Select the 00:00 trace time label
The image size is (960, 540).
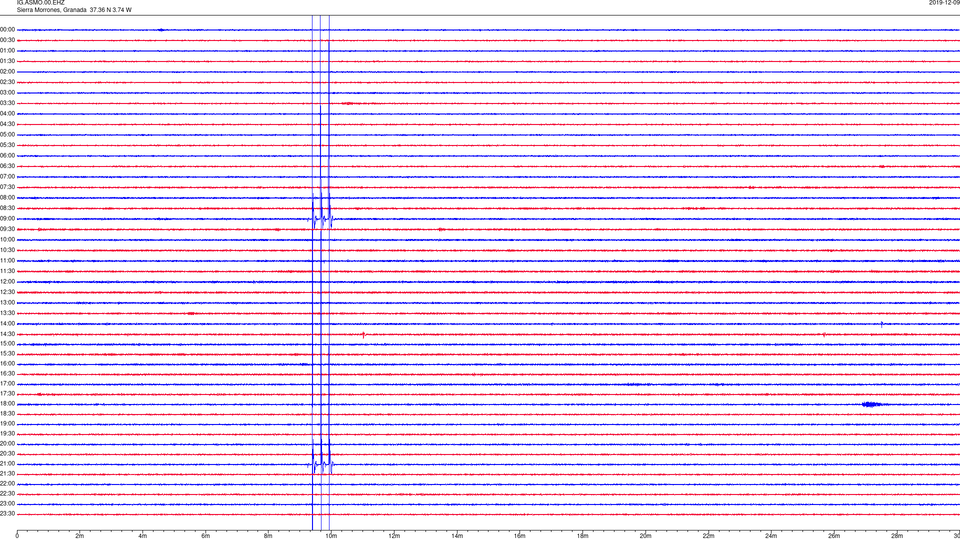point(7,29)
